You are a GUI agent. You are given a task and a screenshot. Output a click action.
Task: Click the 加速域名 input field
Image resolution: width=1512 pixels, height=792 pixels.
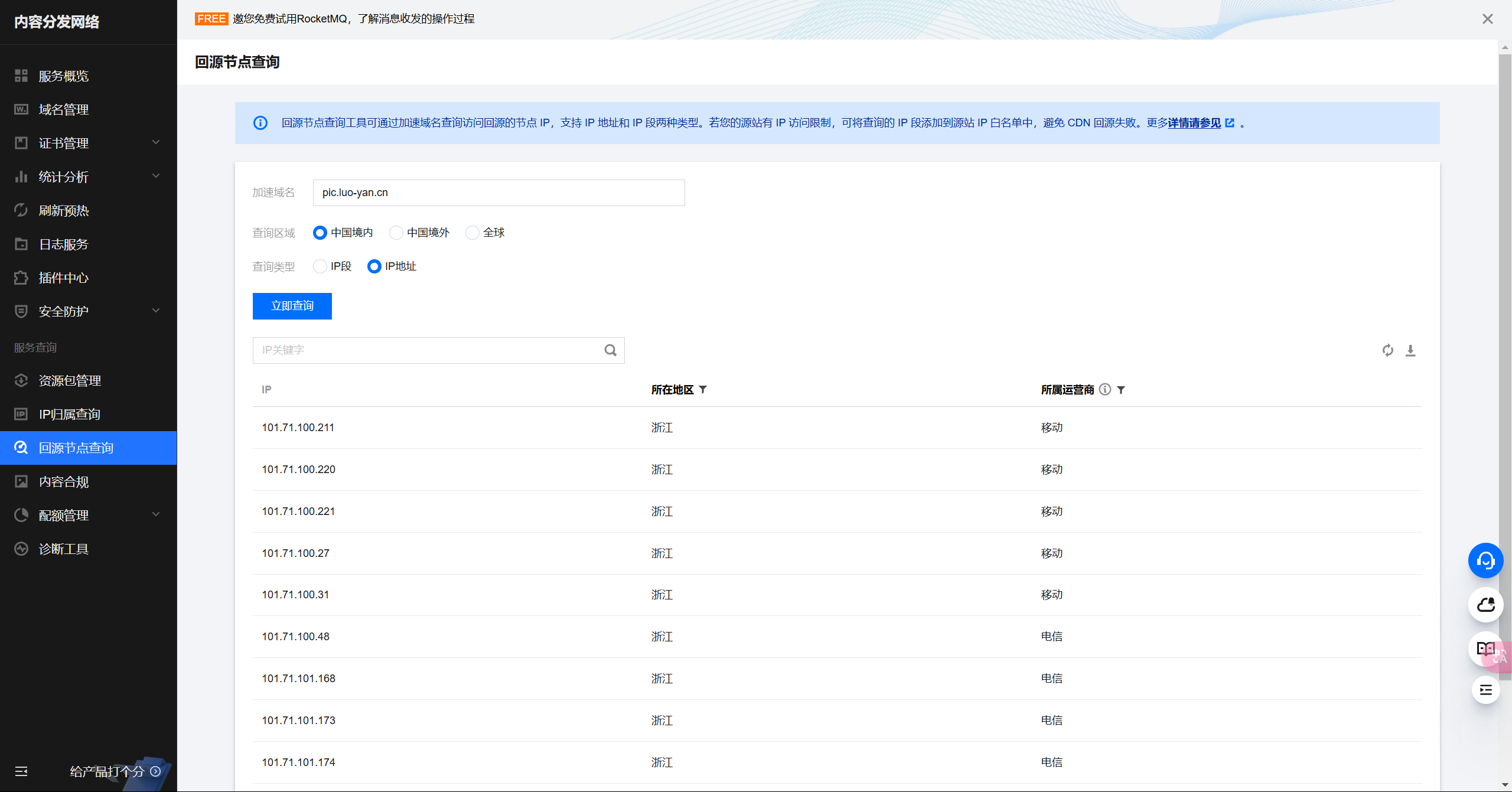pos(498,193)
